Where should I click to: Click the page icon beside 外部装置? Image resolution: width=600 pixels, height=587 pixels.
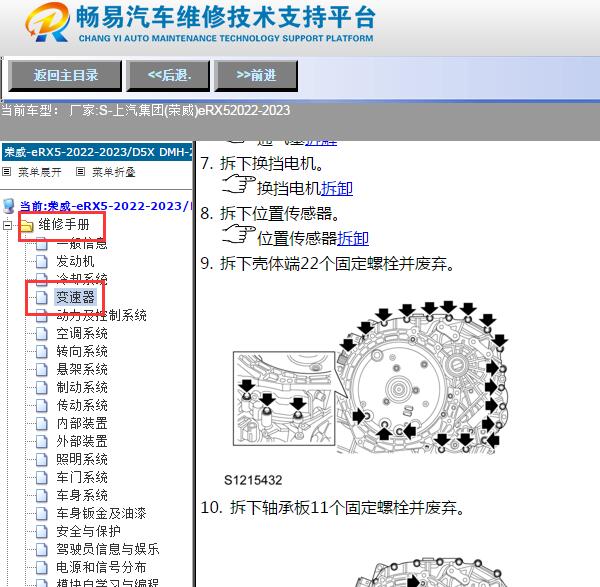click(x=42, y=442)
